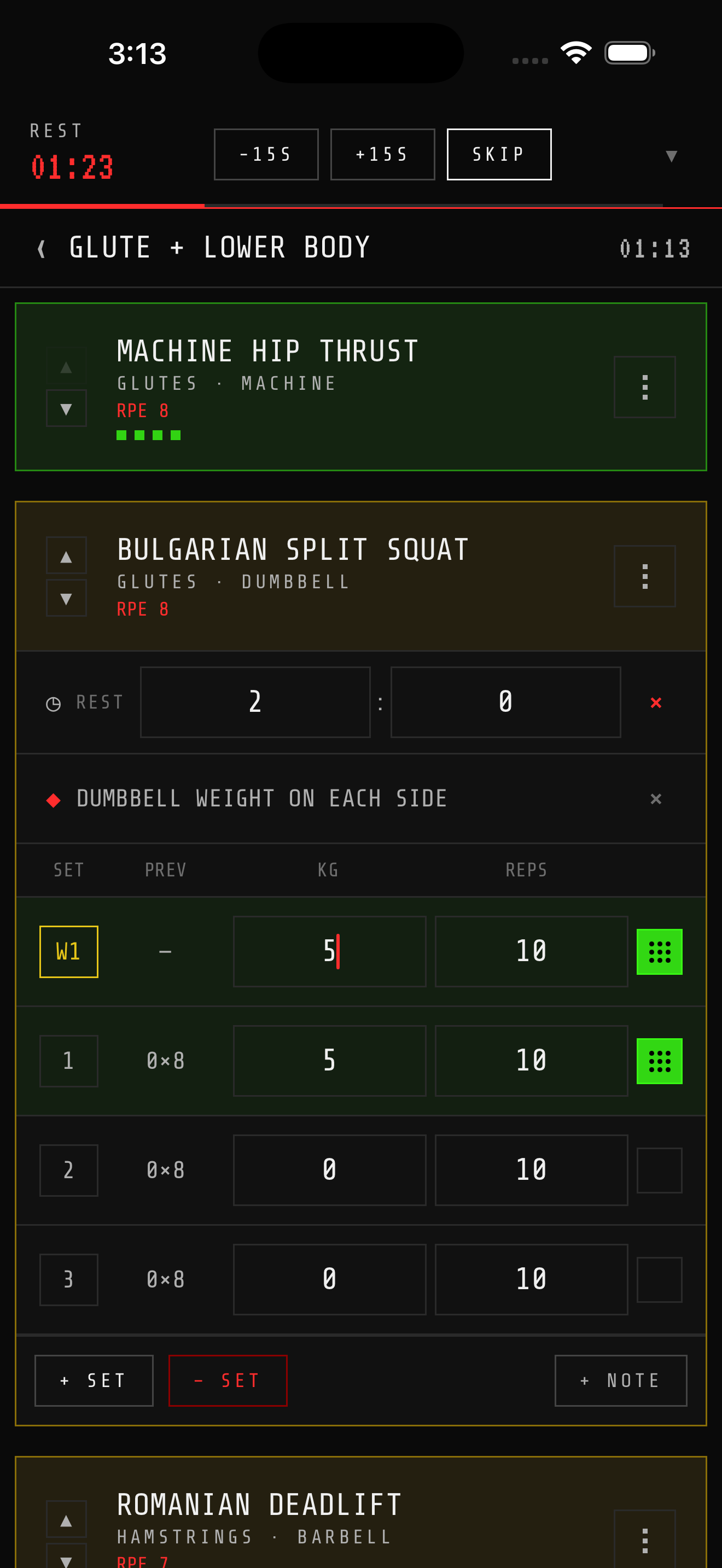Move Machine Hip Thrust down in the workout
This screenshot has height=1568, width=722.
66,407
